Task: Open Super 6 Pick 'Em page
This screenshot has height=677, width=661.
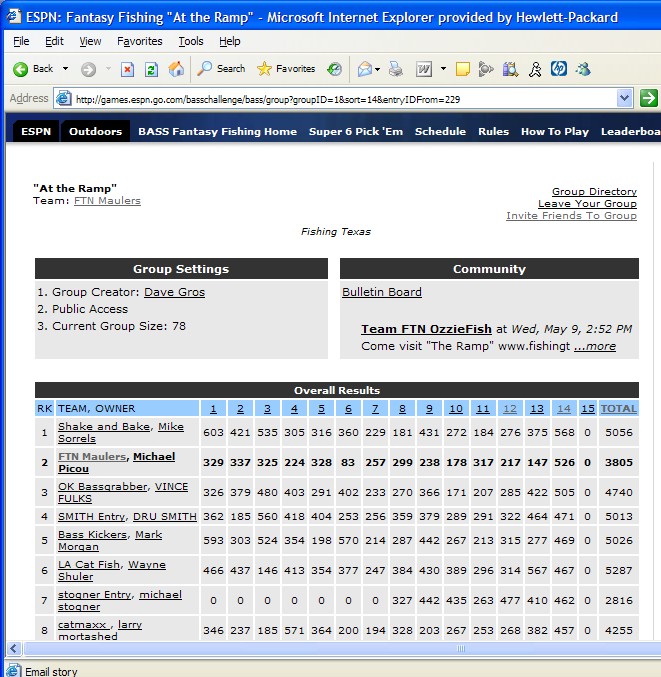Action: point(356,131)
